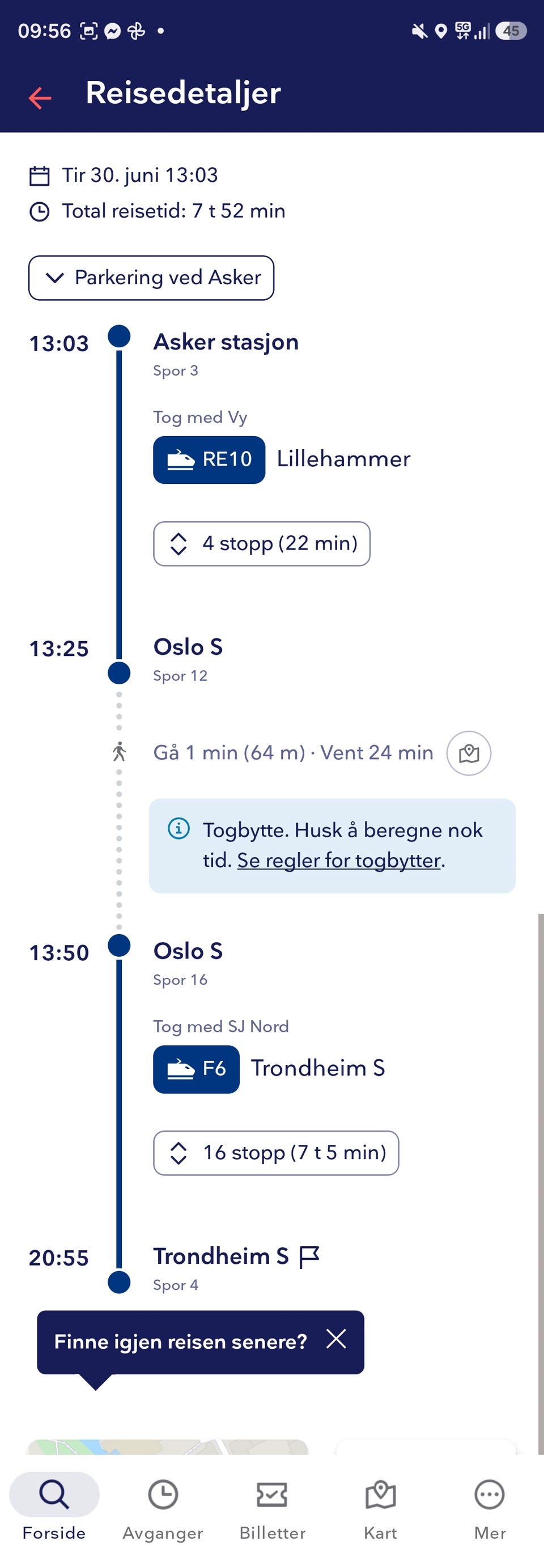Tap the info icon in the Togbytte notice

pos(178,828)
